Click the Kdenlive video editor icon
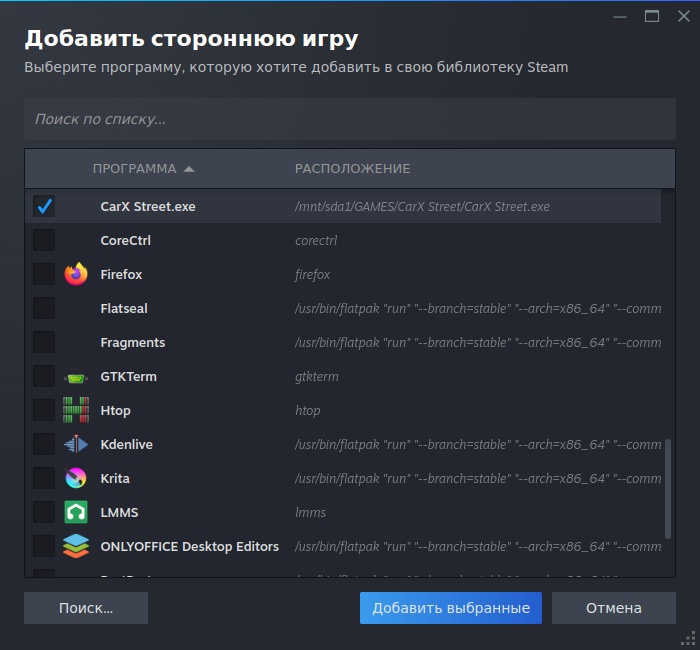The width and height of the screenshot is (700, 650). point(76,444)
